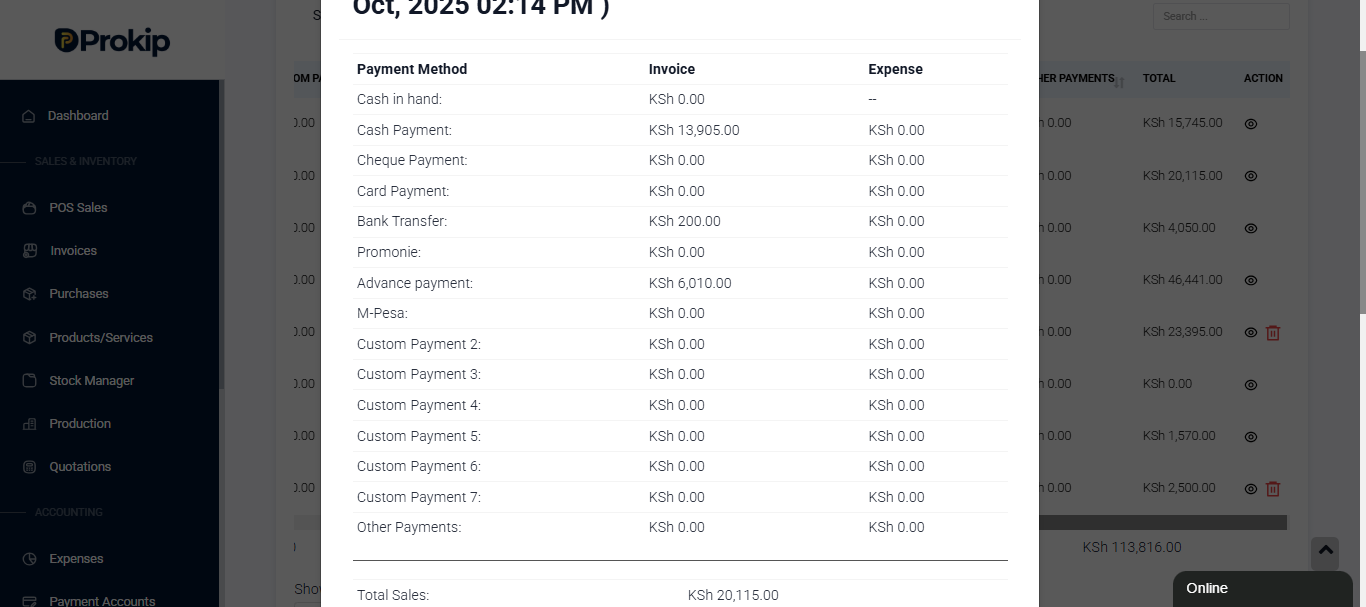View details of KSh 4,050.00 row

click(1250, 228)
